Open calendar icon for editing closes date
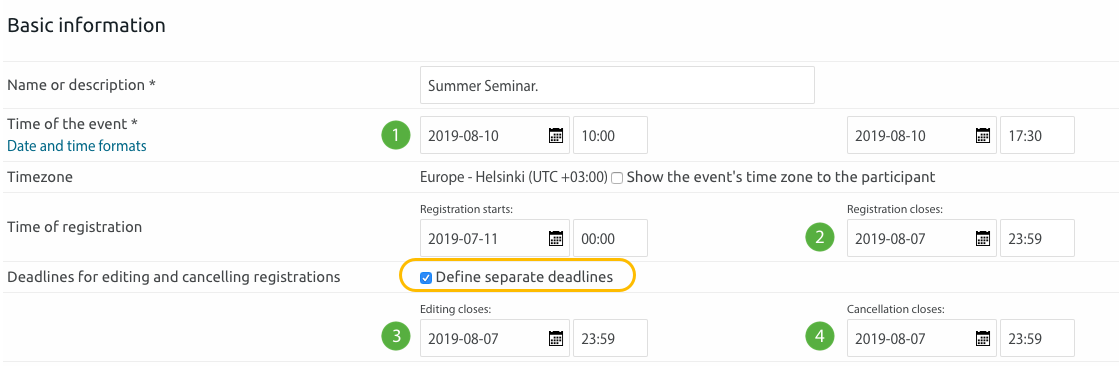This screenshot has height=366, width=1119. pos(556,338)
